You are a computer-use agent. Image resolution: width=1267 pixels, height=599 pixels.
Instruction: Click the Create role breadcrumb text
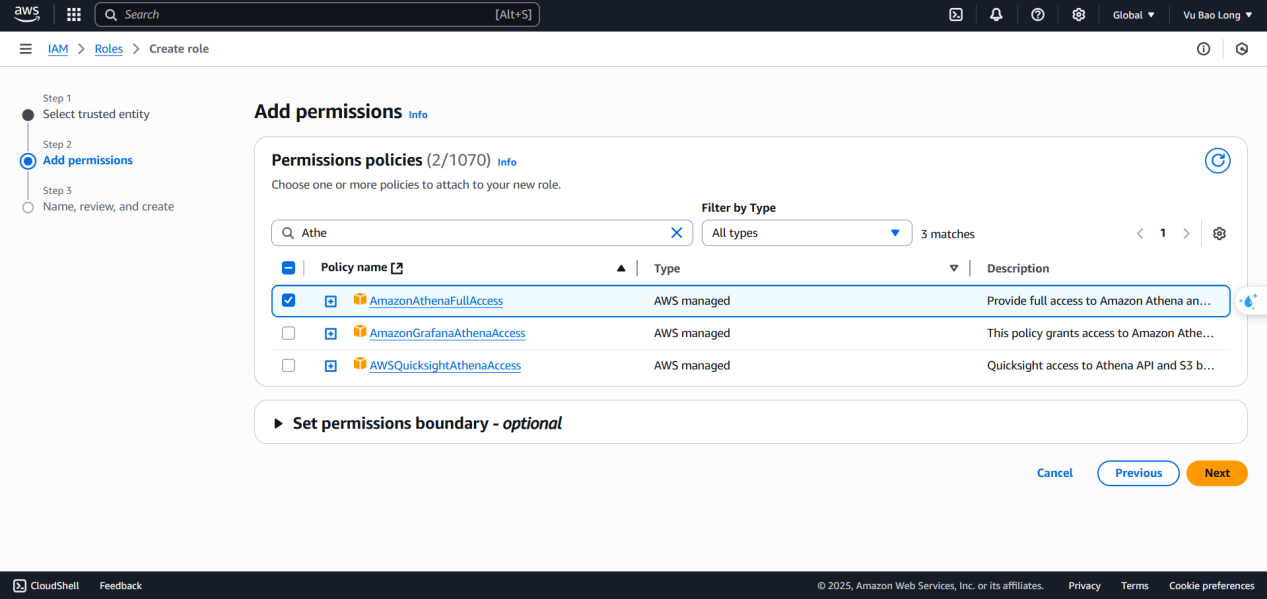point(179,49)
